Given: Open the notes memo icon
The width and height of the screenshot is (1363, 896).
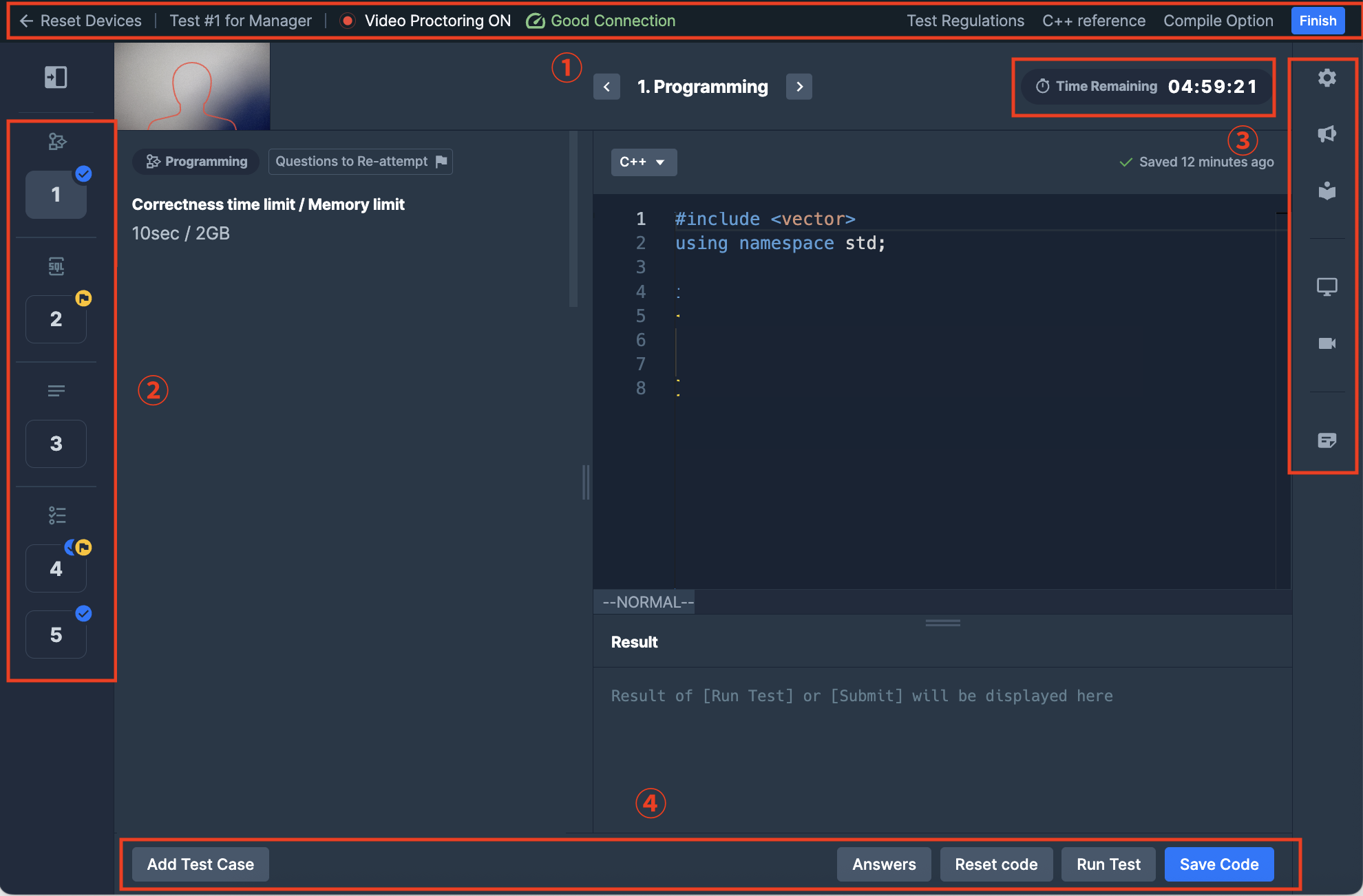Looking at the screenshot, I should click(x=1327, y=440).
